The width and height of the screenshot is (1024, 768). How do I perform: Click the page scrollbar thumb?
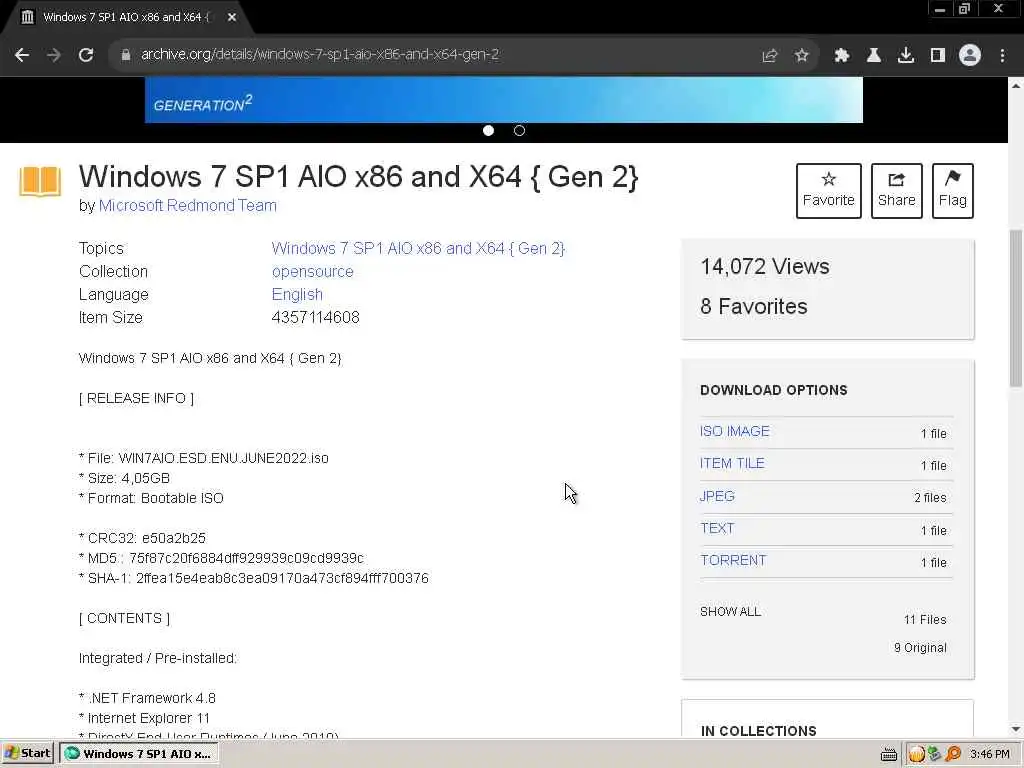coord(1016,308)
